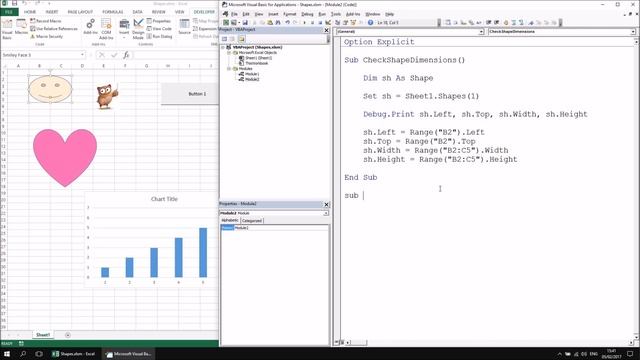This screenshot has height=360, width=640.
Task: Open XML Source pane in Excel ribbon
Action: coord(184,27)
